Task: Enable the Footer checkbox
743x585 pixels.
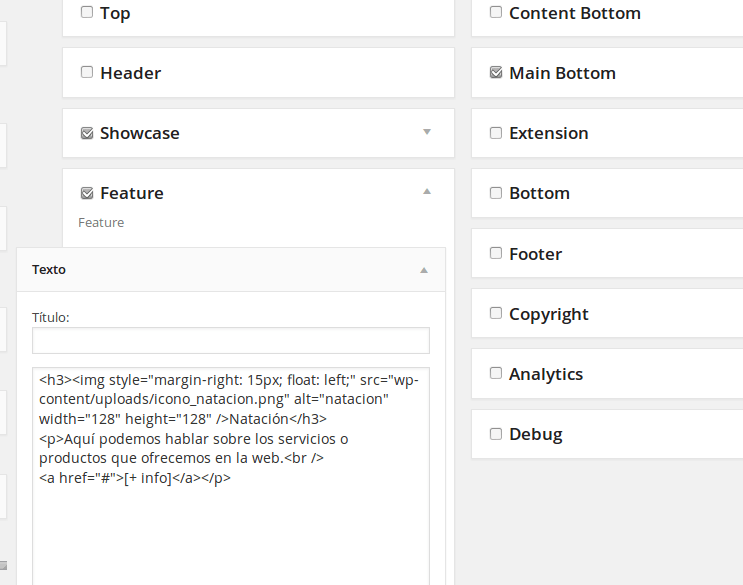Action: [x=496, y=253]
